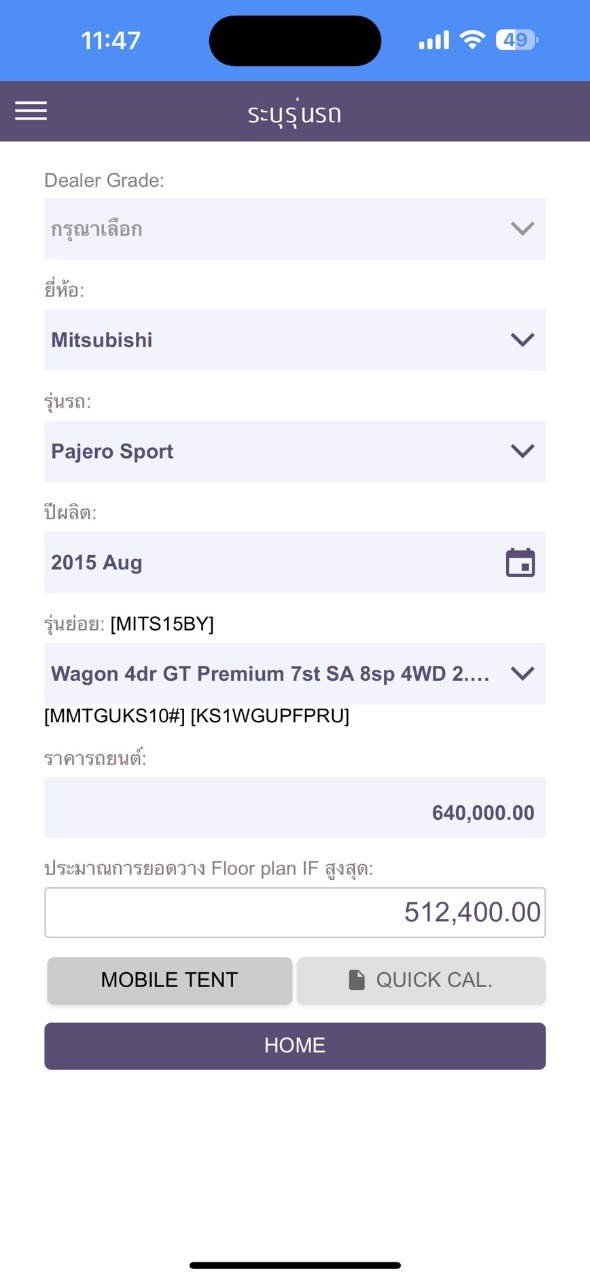
Task: Open the Mitsubishi brand dropdown
Action: pos(295,340)
